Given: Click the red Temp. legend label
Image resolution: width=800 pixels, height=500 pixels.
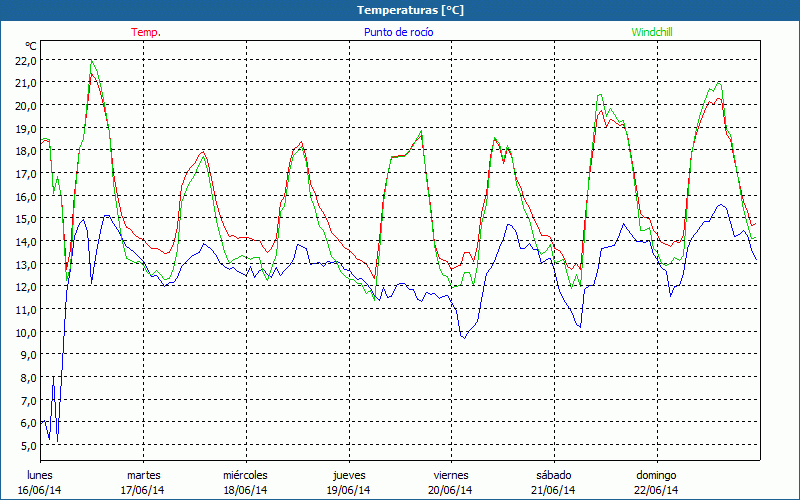Looking at the screenshot, I should tap(145, 32).
